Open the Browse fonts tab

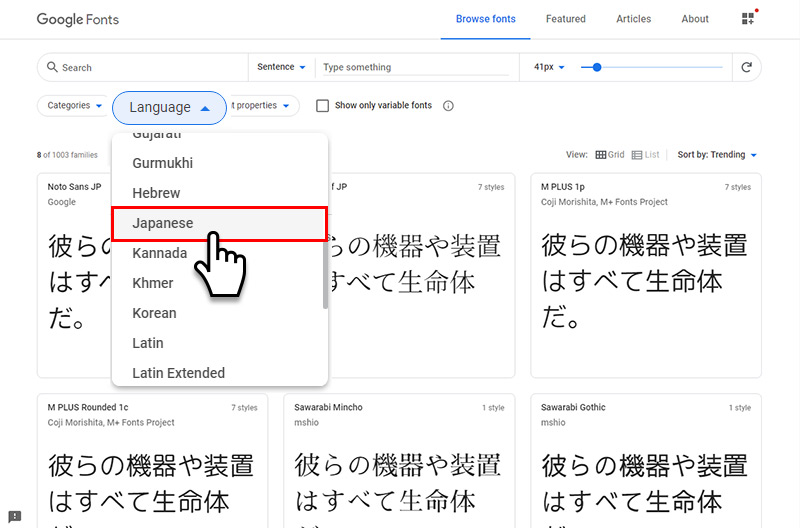[x=486, y=19]
